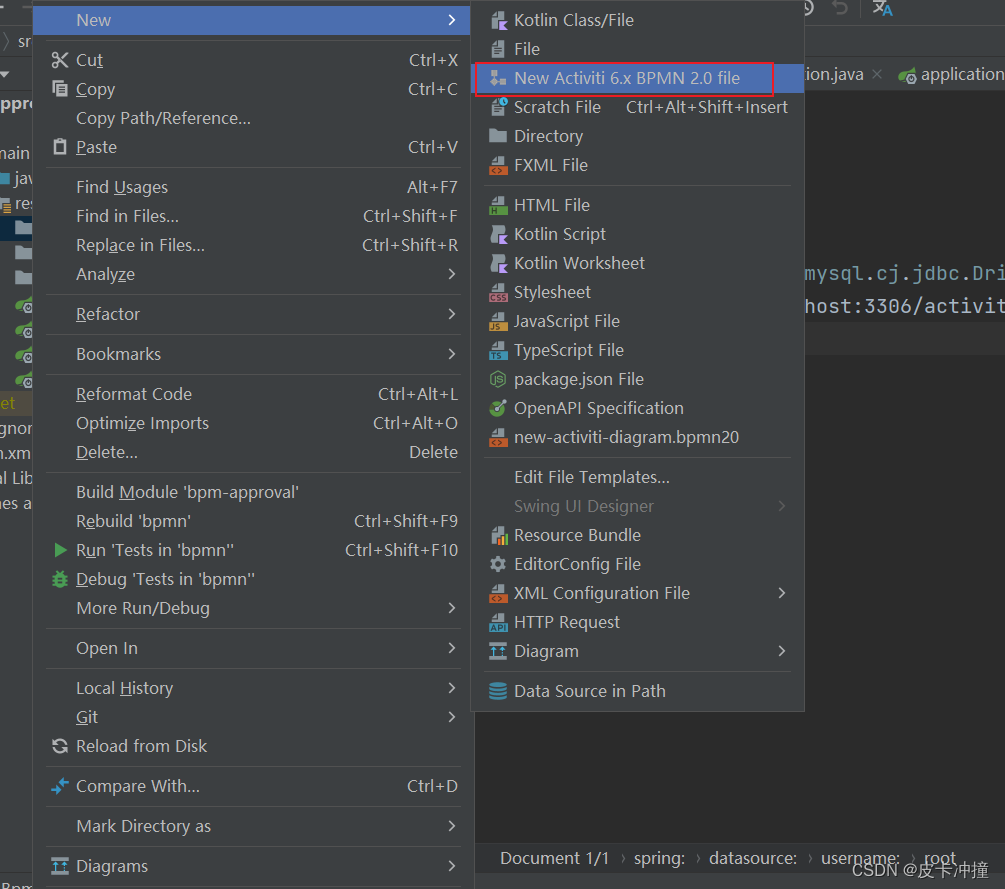This screenshot has width=1005, height=889.
Task: Click the TypeScript File icon
Action: coord(498,351)
